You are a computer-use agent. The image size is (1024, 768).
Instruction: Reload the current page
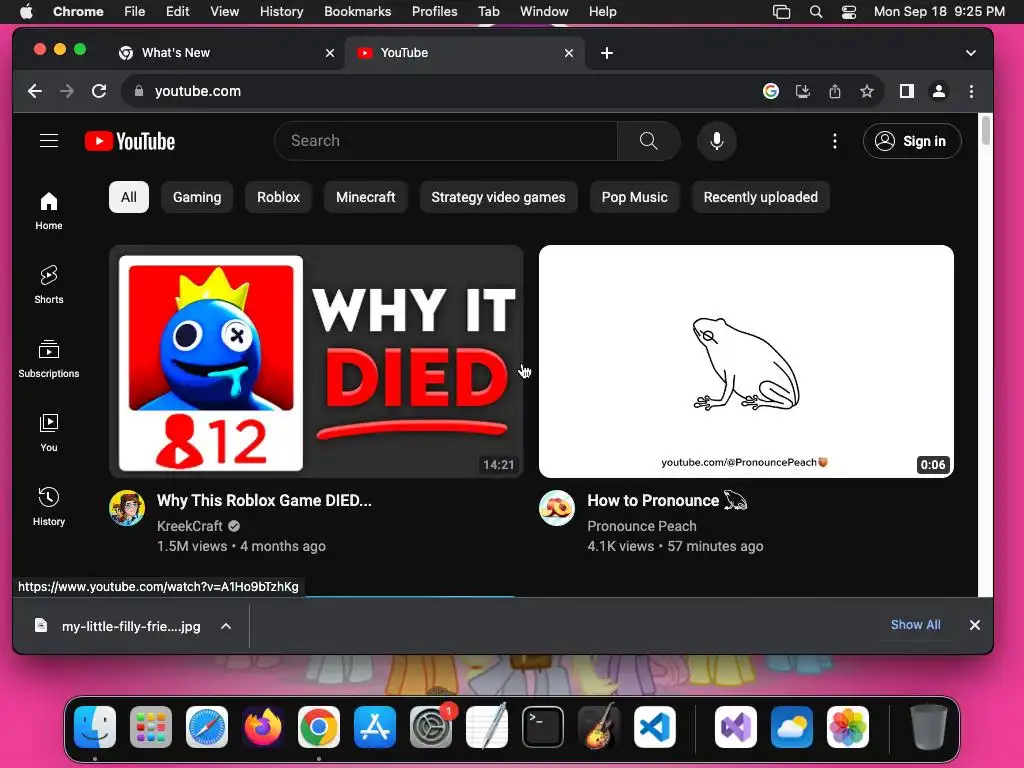click(99, 91)
